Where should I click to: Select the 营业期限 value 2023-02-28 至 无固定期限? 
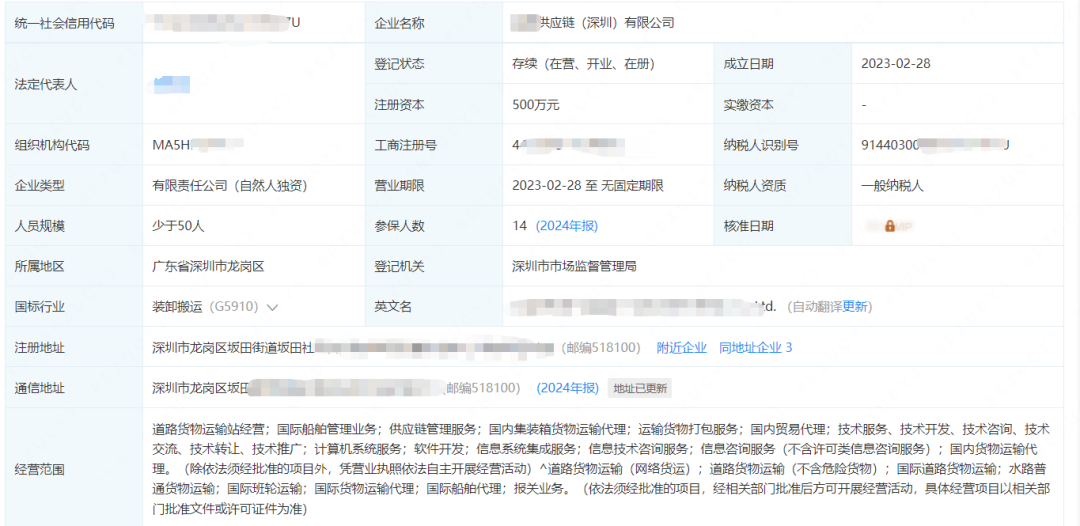(588, 185)
